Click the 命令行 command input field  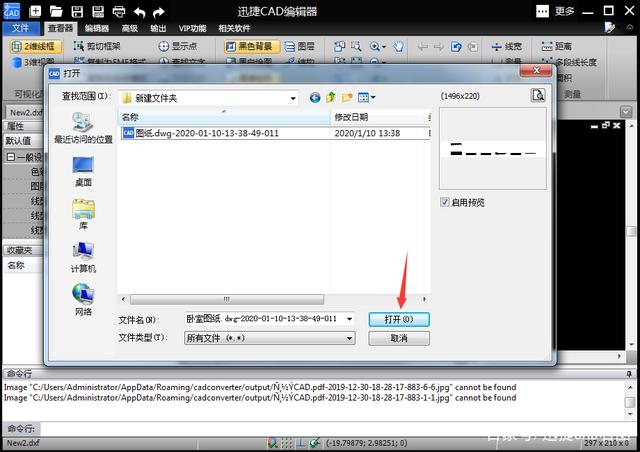pos(339,429)
